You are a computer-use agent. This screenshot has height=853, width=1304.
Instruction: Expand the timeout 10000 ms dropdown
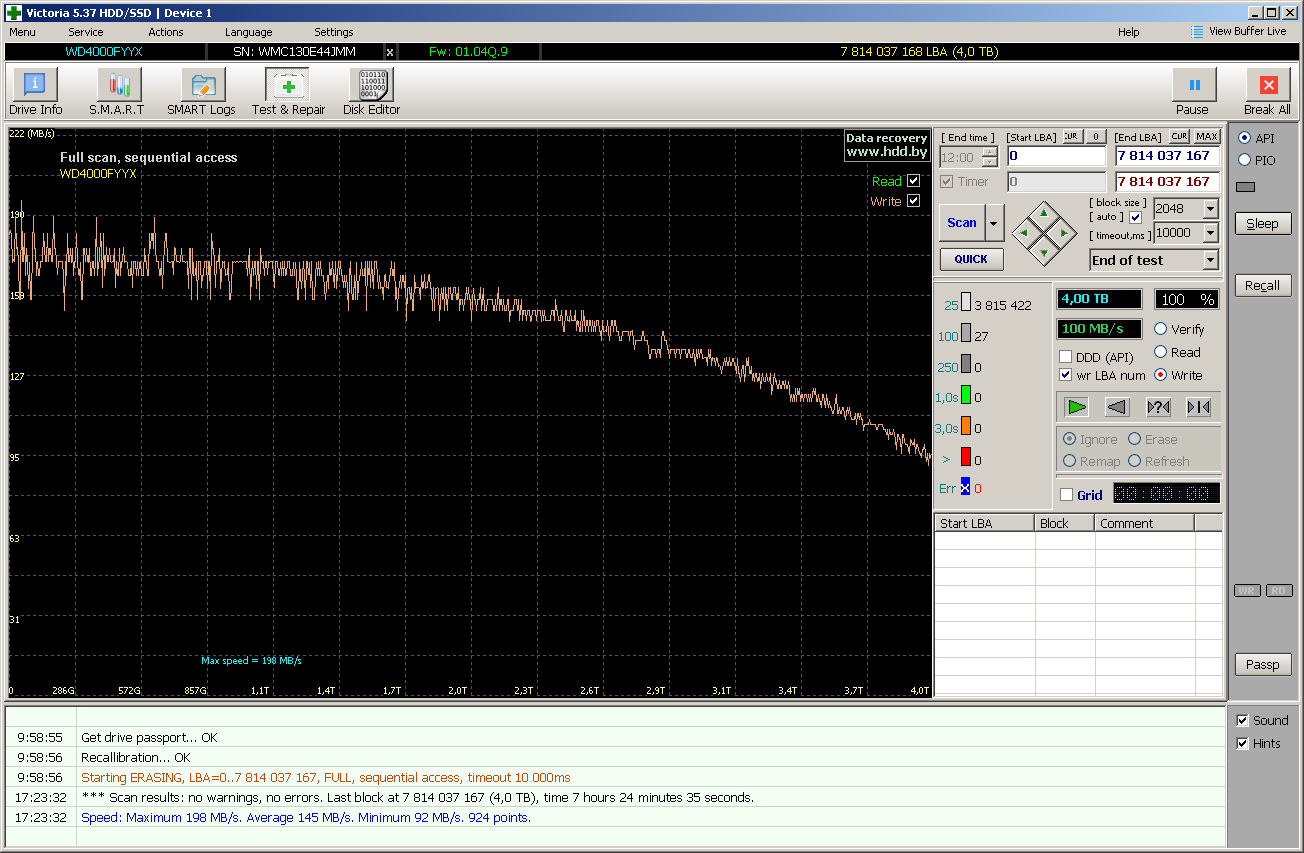click(1210, 233)
